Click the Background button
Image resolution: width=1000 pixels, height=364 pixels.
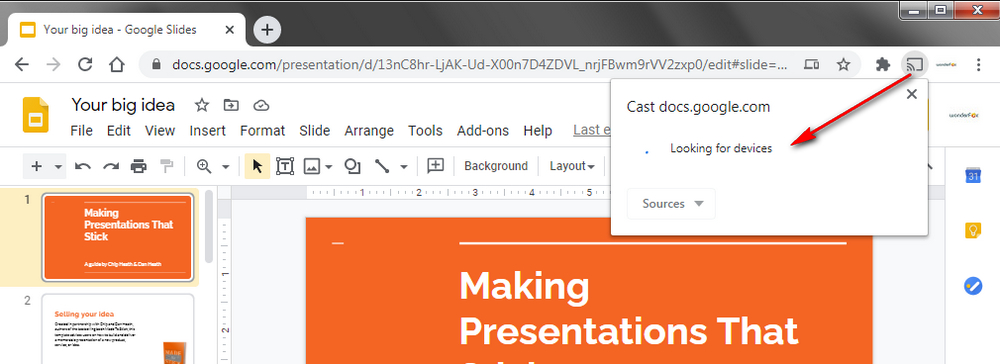coord(496,166)
